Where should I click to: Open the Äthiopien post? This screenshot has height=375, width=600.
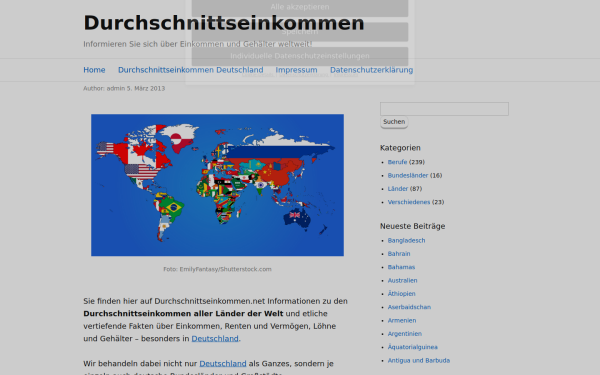(401, 294)
